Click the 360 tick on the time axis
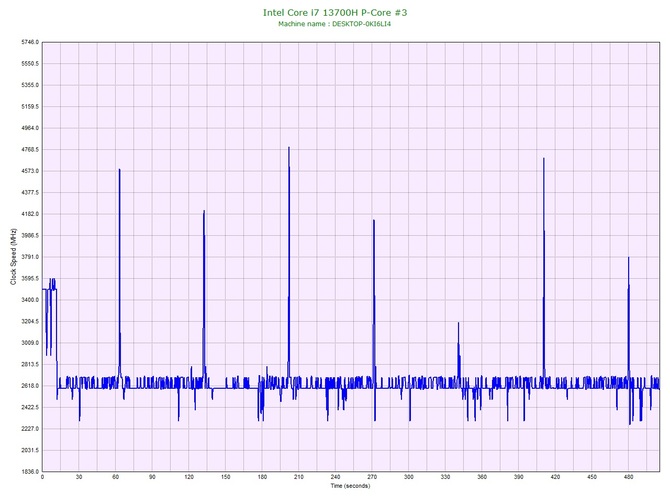 click(482, 477)
